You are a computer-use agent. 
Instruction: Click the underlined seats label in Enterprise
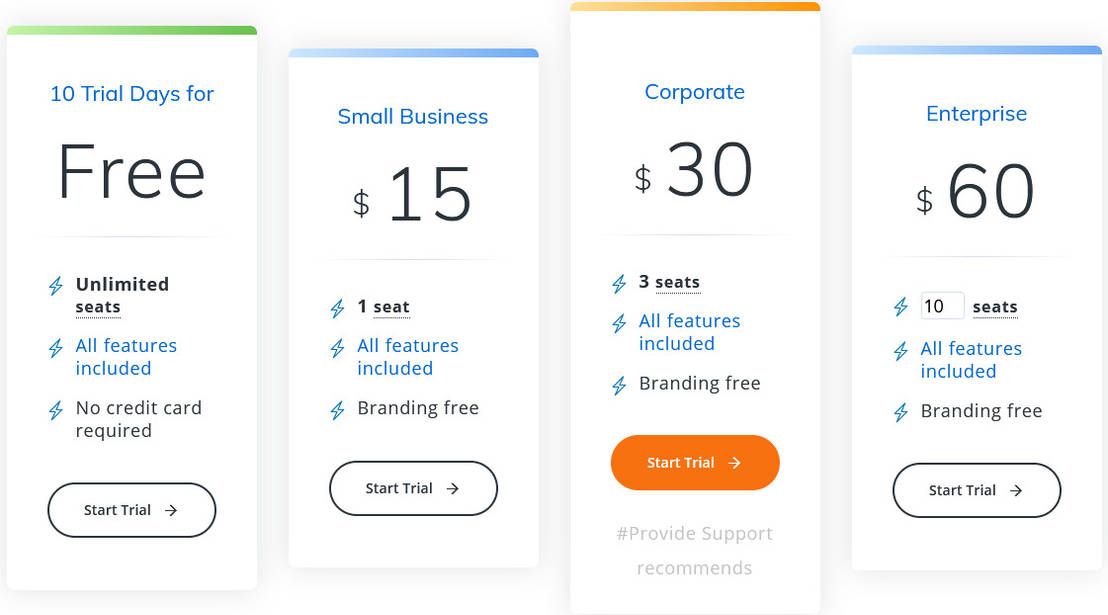995,307
